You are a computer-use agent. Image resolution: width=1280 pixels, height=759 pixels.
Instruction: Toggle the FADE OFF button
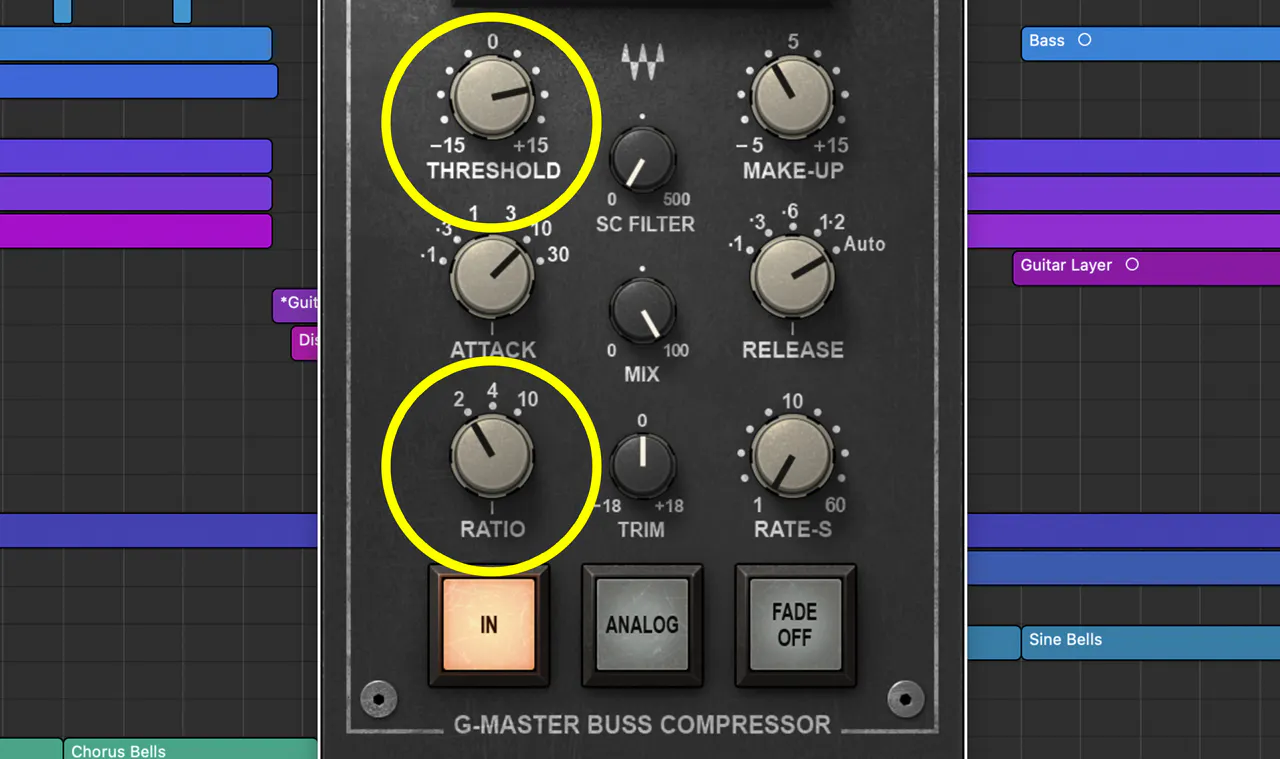pos(794,625)
